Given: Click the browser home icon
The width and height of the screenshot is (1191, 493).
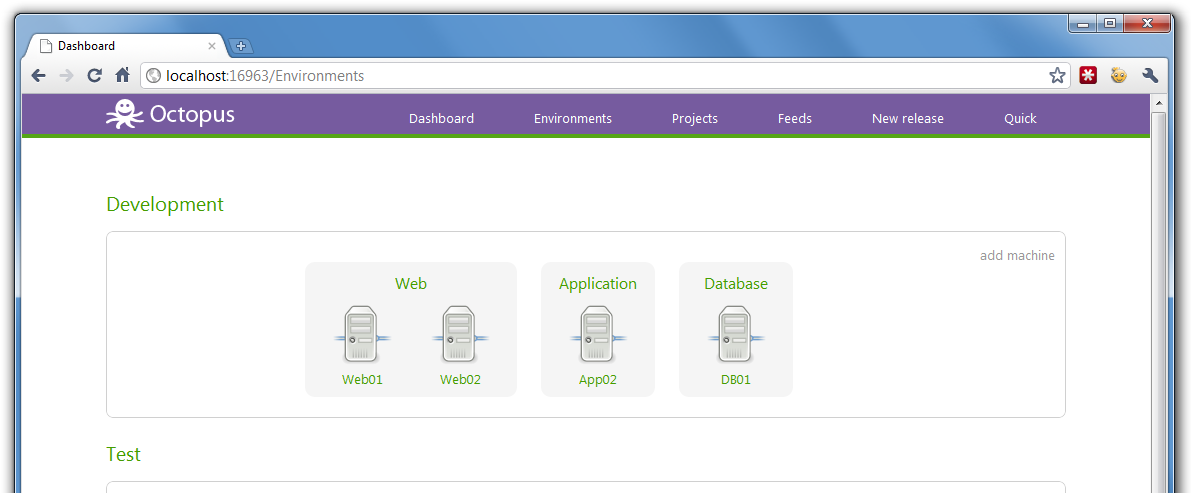Looking at the screenshot, I should click(x=122, y=75).
